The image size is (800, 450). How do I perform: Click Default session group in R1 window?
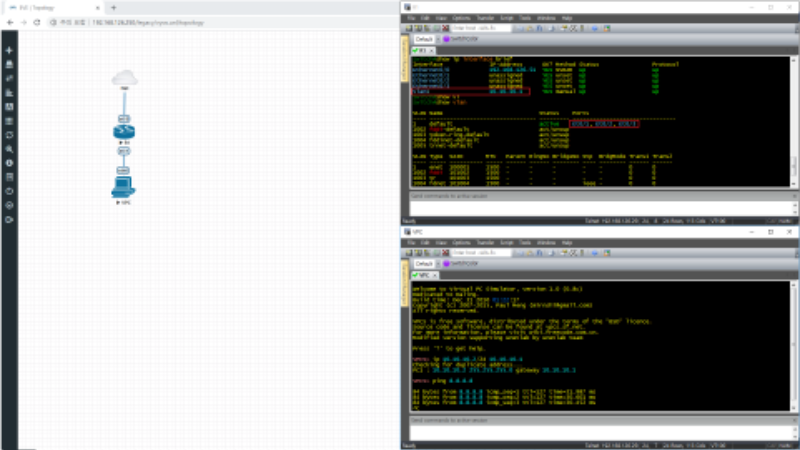(x=424, y=38)
